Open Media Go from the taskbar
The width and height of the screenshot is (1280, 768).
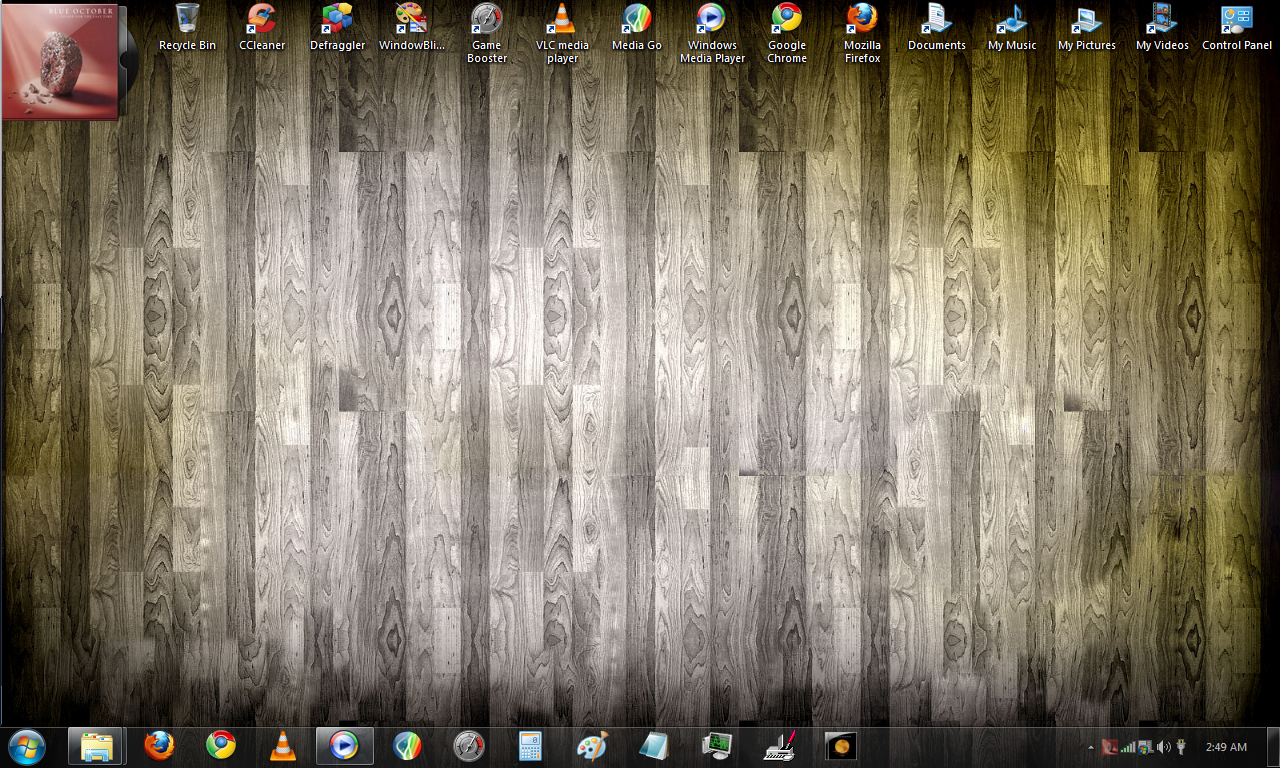(x=407, y=746)
